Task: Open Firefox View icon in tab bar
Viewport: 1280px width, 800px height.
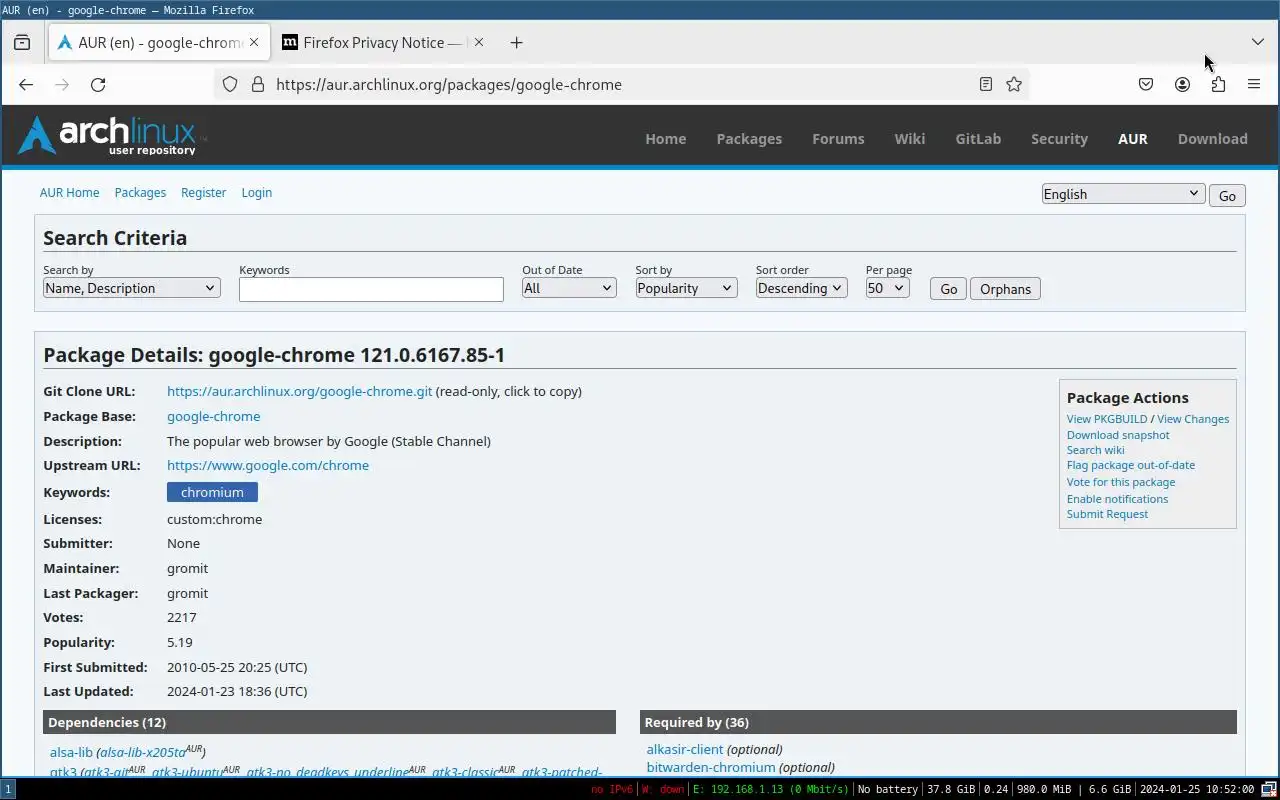Action: 22,42
